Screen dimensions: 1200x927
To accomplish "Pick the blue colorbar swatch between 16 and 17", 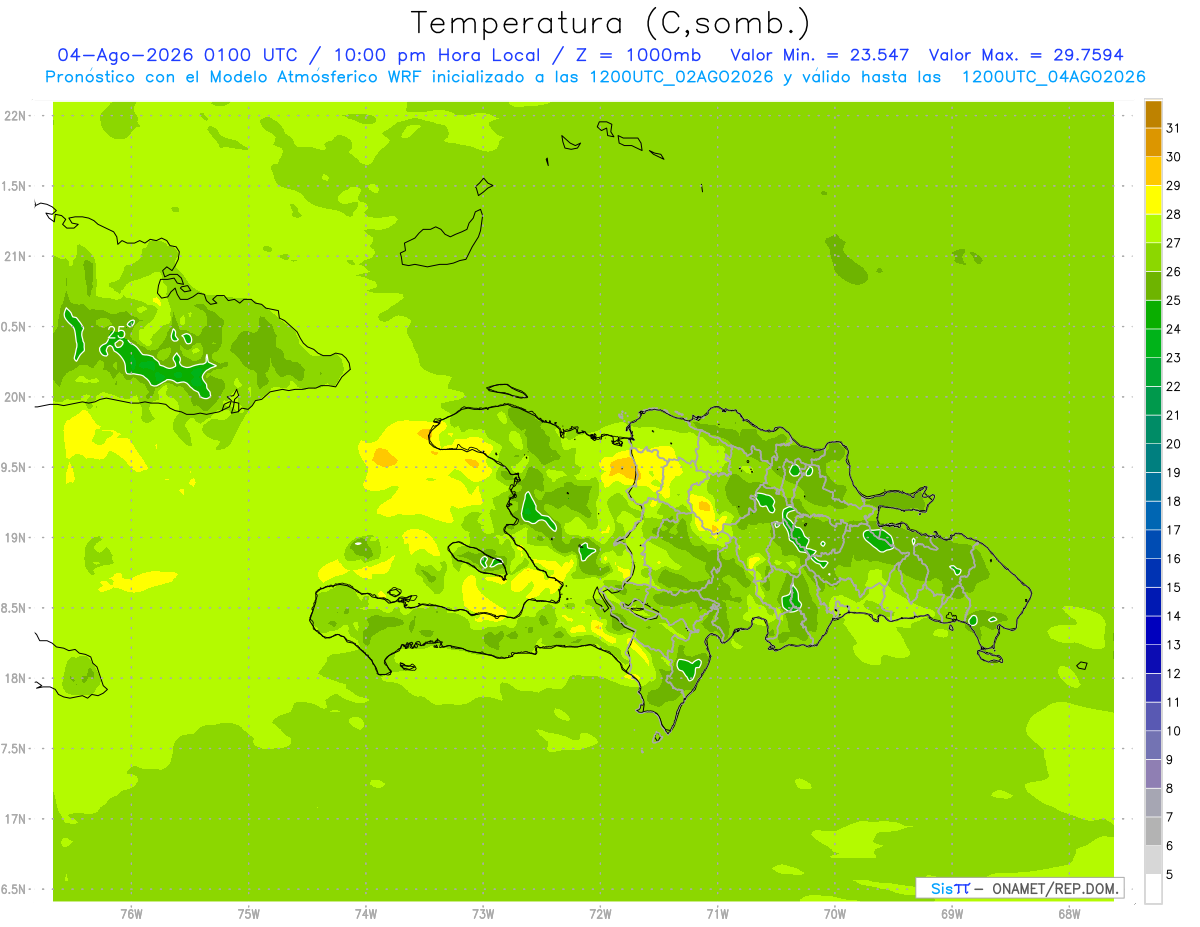I will (1153, 544).
